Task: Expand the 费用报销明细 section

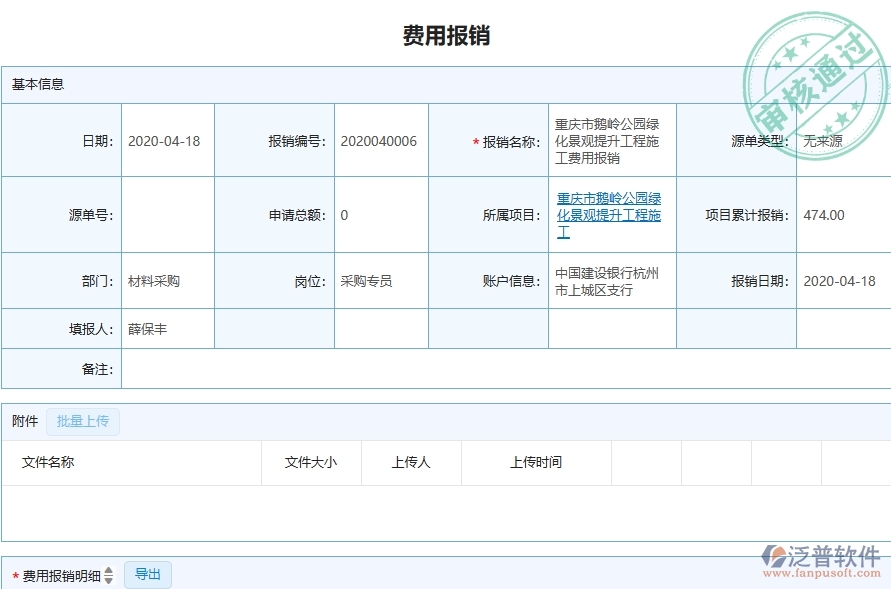Action: 60,574
